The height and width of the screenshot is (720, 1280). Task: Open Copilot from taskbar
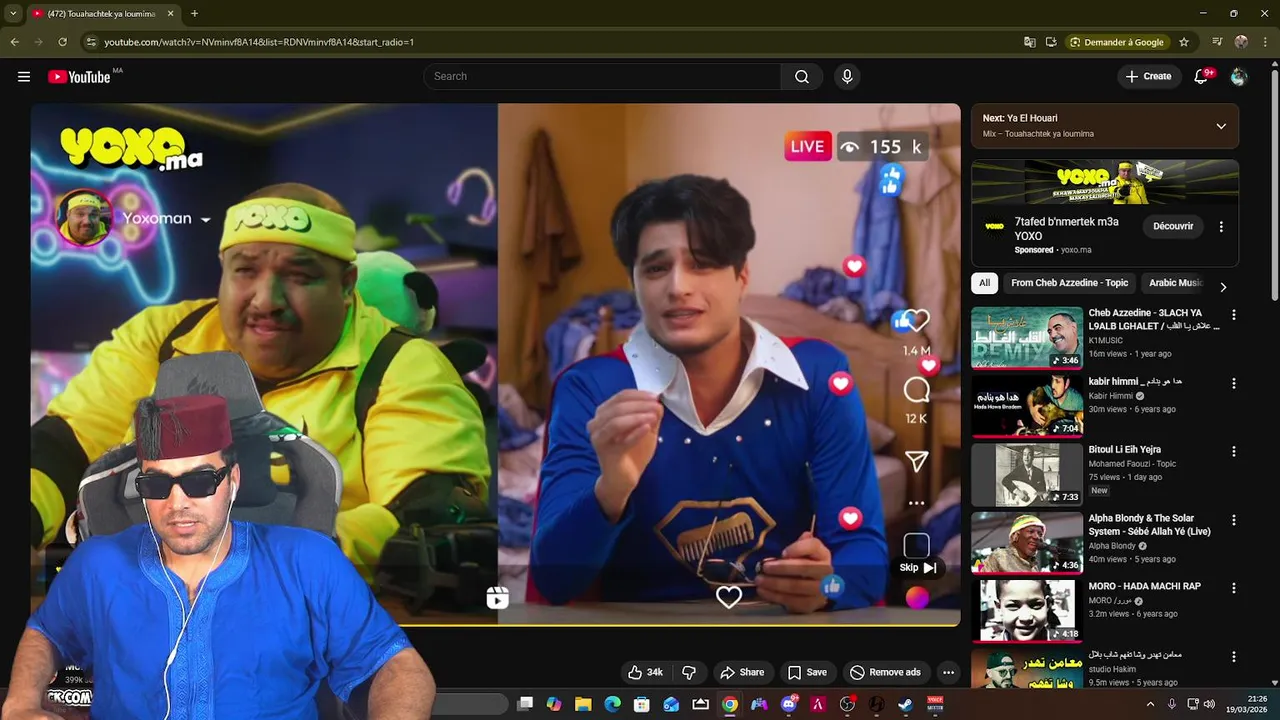[x=554, y=704]
